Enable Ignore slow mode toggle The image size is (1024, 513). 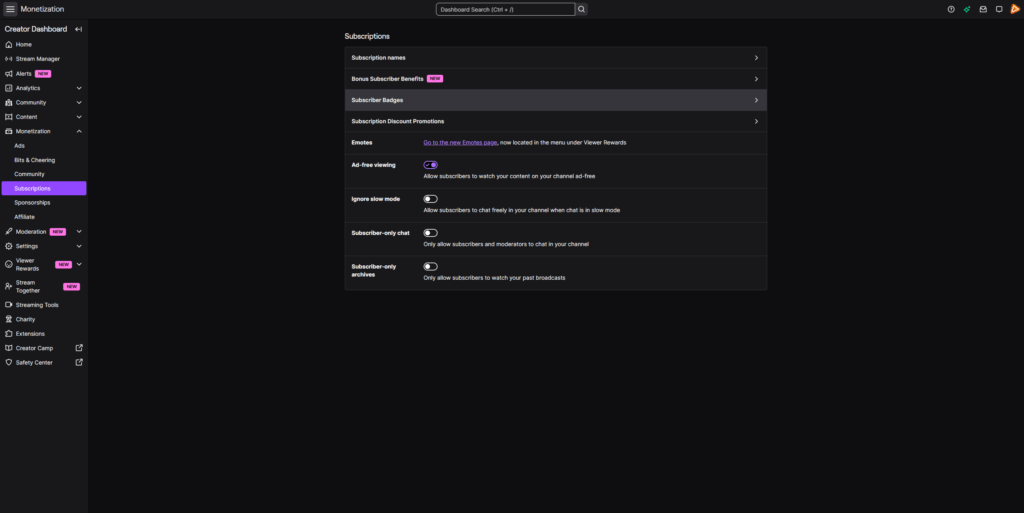pos(430,199)
